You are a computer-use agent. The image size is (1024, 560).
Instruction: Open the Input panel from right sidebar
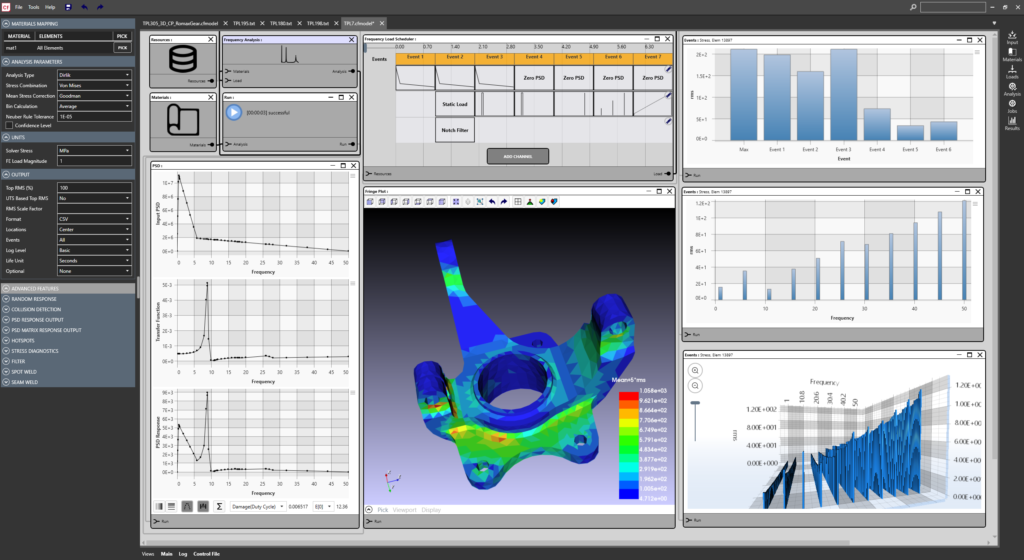1012,38
